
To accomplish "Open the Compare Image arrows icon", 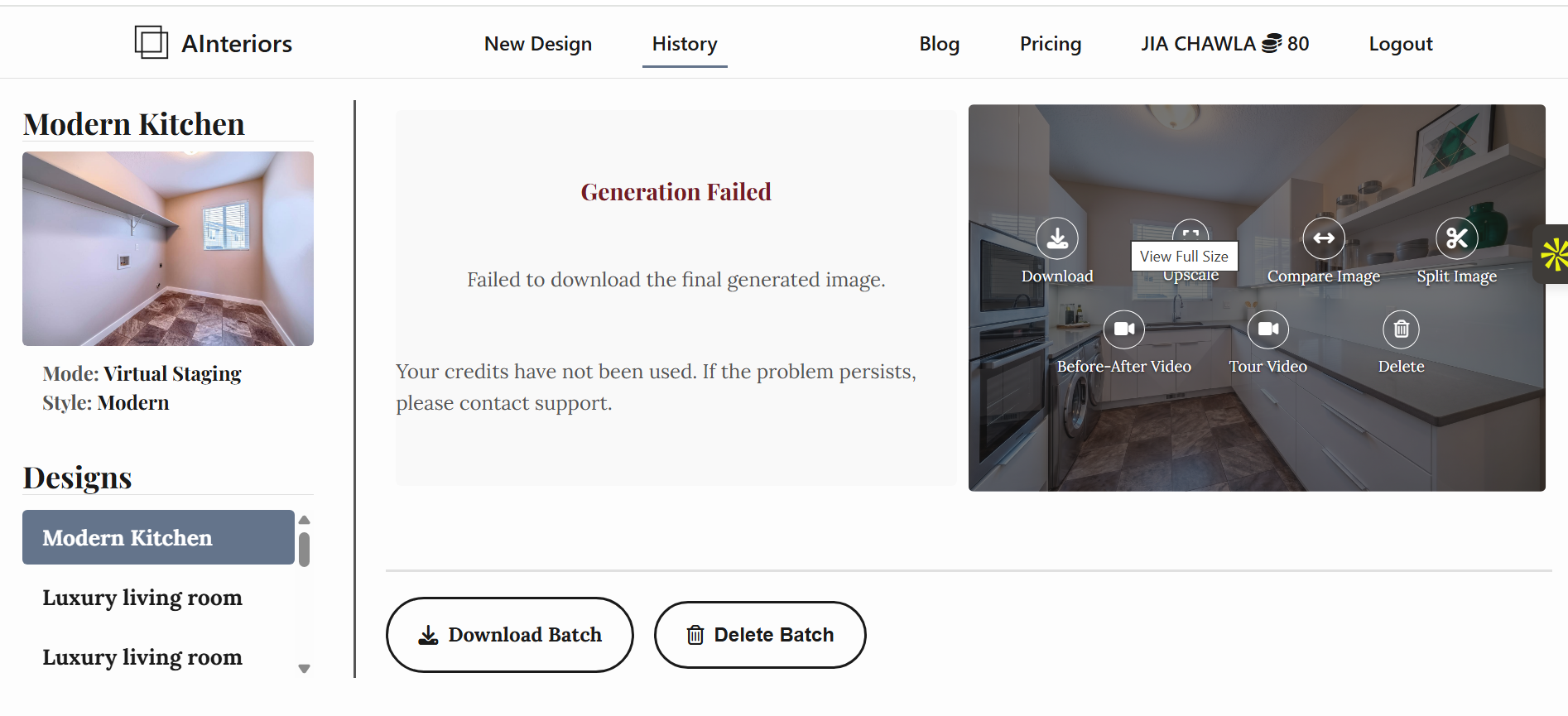I will 1324,238.
